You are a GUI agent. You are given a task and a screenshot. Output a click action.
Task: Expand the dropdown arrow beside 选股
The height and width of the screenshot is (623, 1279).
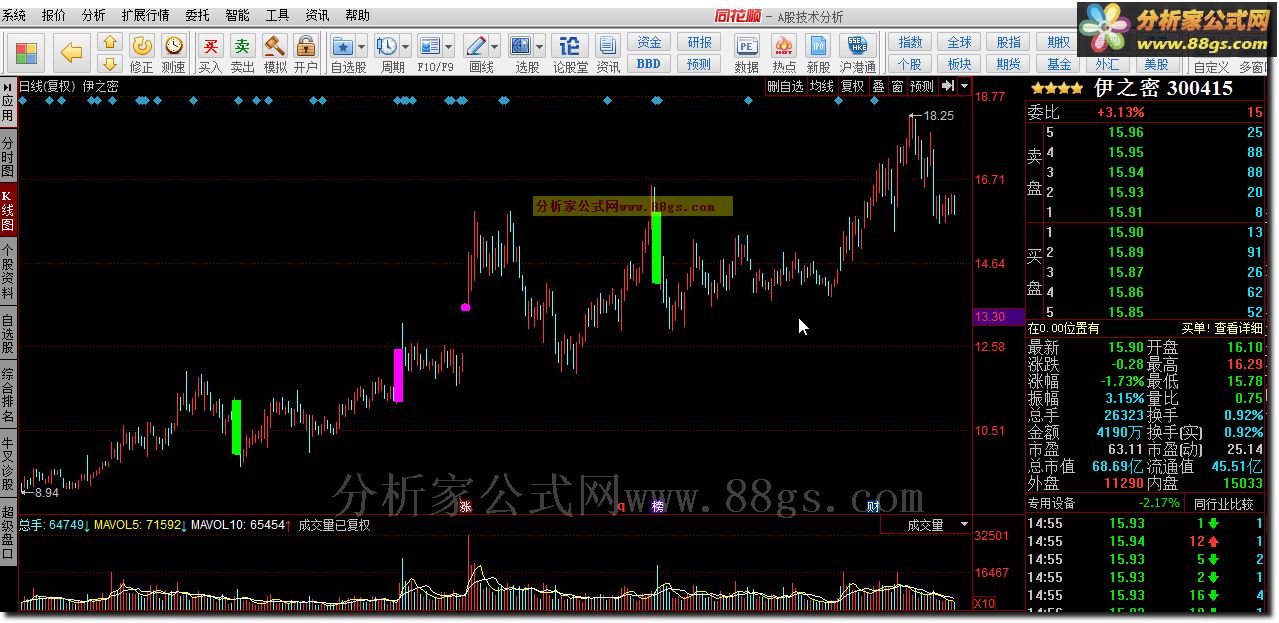coord(539,46)
